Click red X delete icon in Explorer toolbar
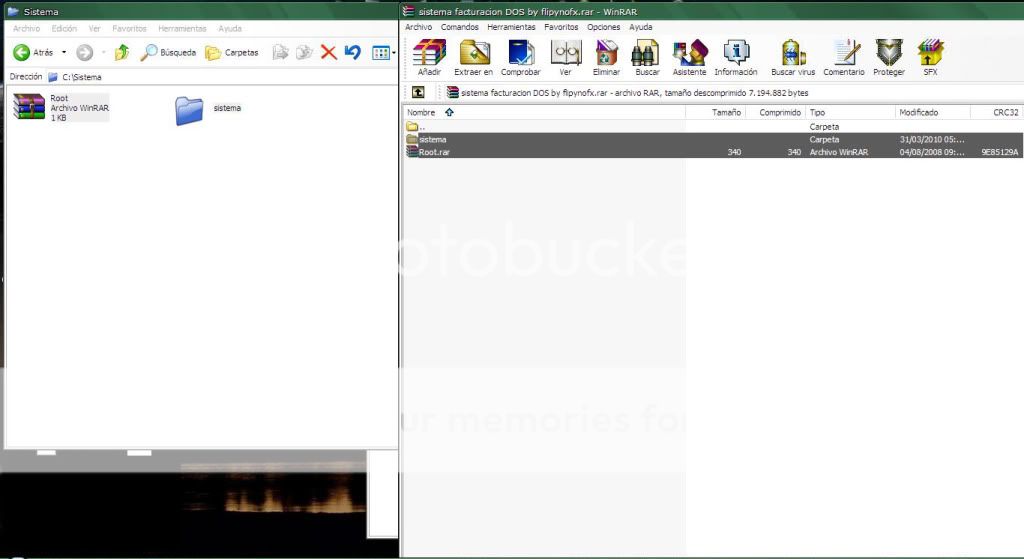The width and height of the screenshot is (1024, 559). click(328, 52)
